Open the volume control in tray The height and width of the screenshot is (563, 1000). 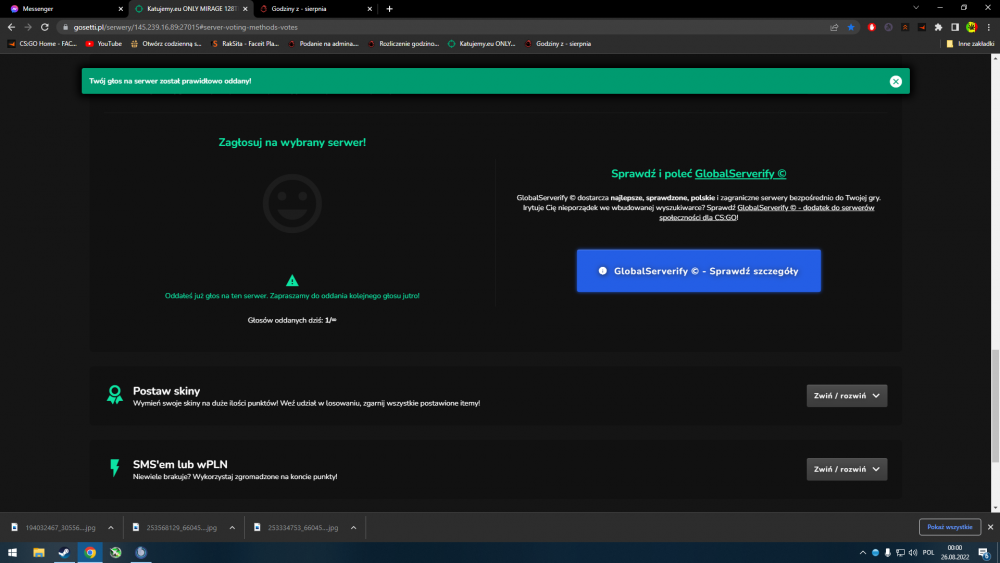point(913,552)
